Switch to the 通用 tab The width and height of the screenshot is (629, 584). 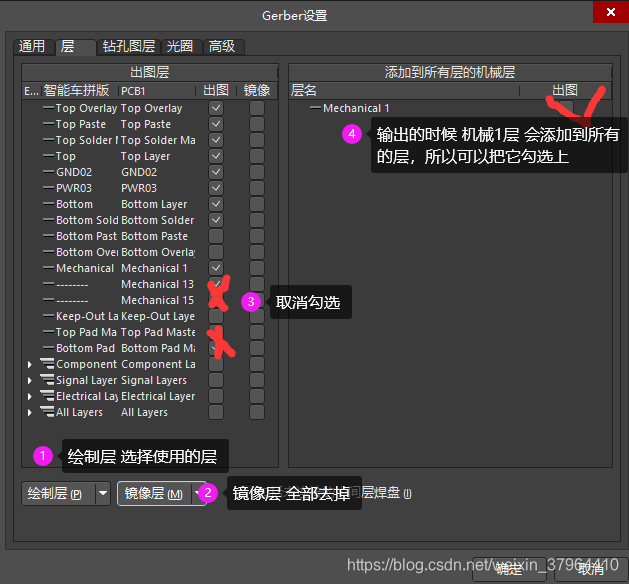(x=33, y=47)
